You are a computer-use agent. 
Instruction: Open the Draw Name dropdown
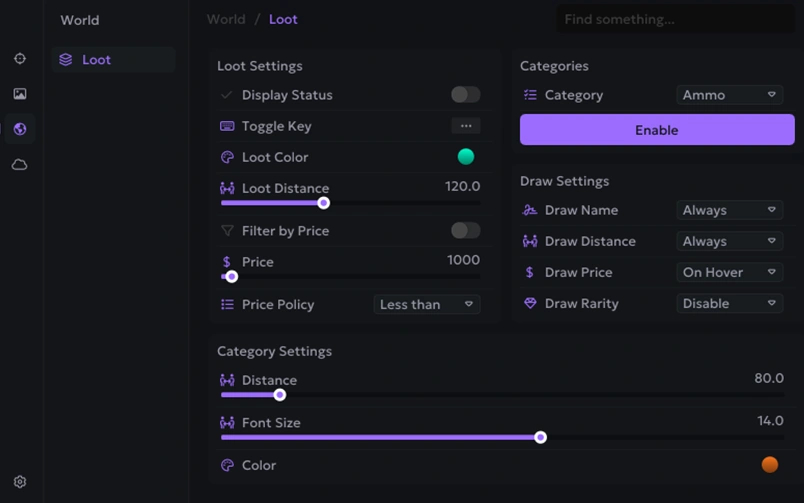point(729,210)
